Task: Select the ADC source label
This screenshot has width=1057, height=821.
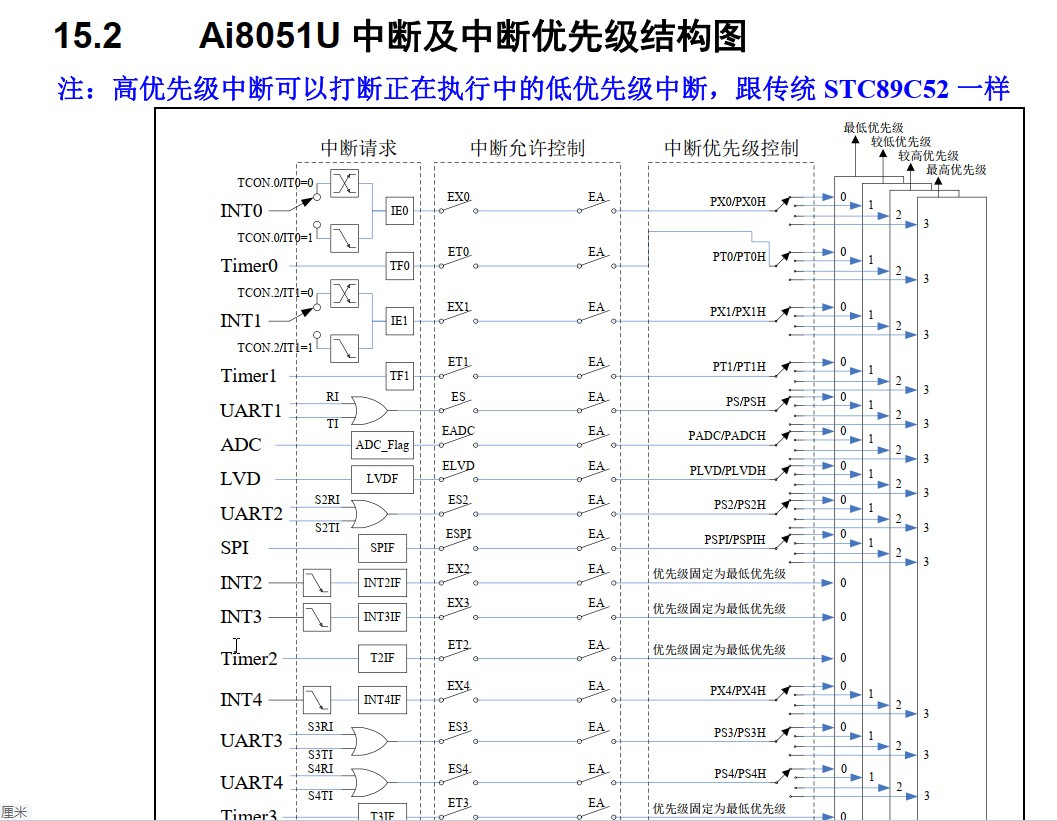Action: [241, 445]
